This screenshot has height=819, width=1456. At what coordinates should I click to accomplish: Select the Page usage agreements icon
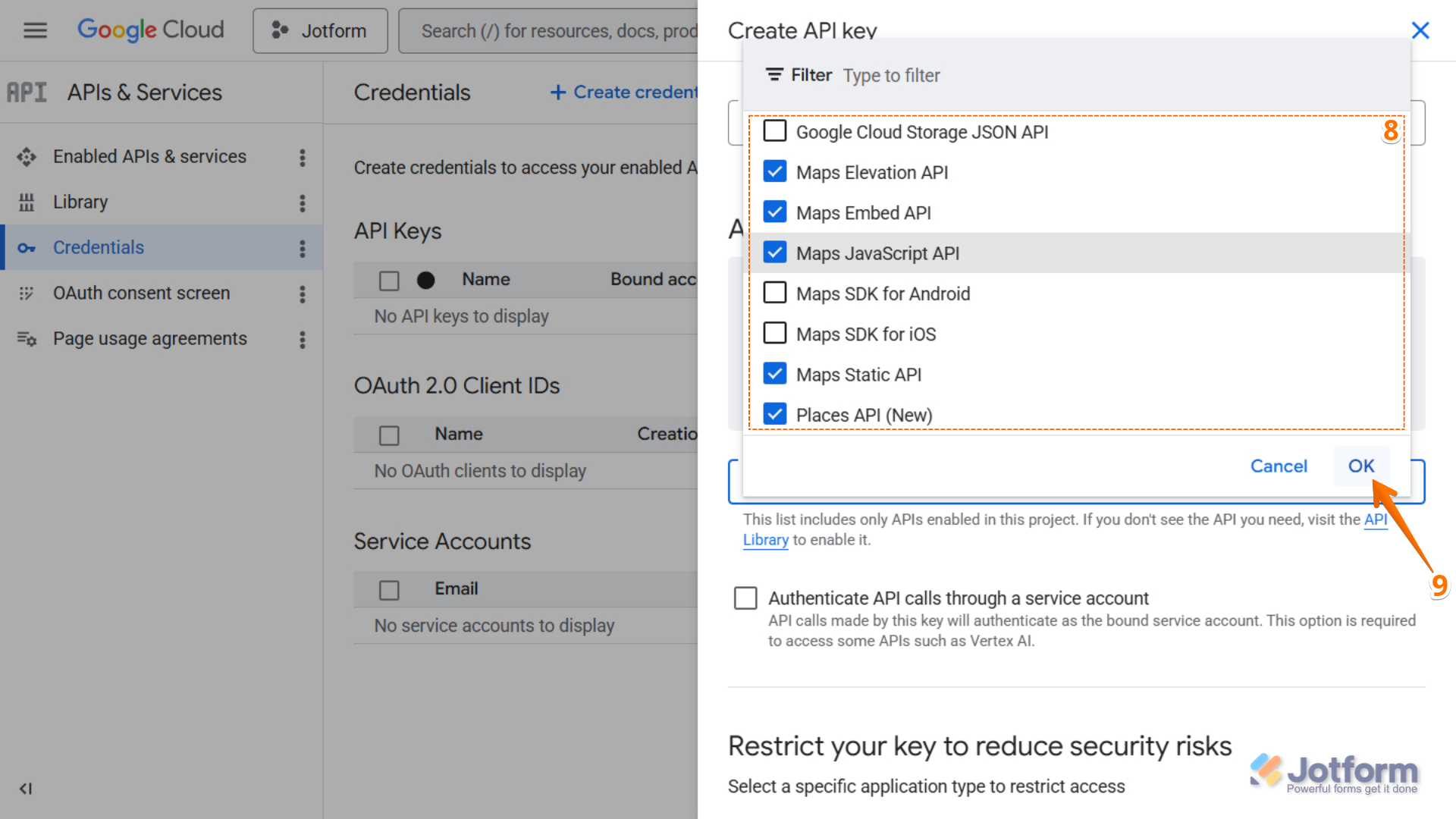click(x=26, y=339)
